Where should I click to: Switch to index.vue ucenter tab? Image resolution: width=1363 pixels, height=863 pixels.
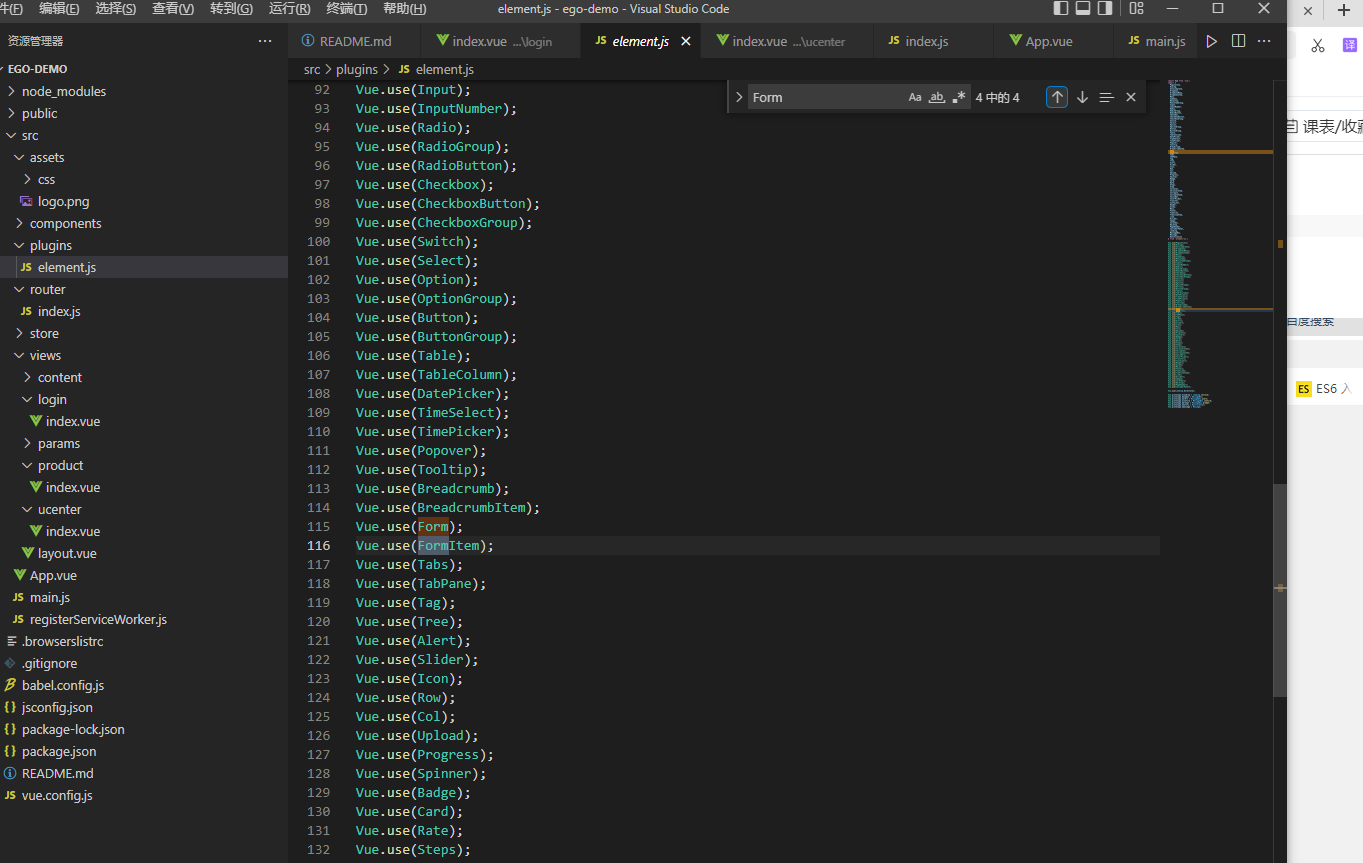coord(787,41)
